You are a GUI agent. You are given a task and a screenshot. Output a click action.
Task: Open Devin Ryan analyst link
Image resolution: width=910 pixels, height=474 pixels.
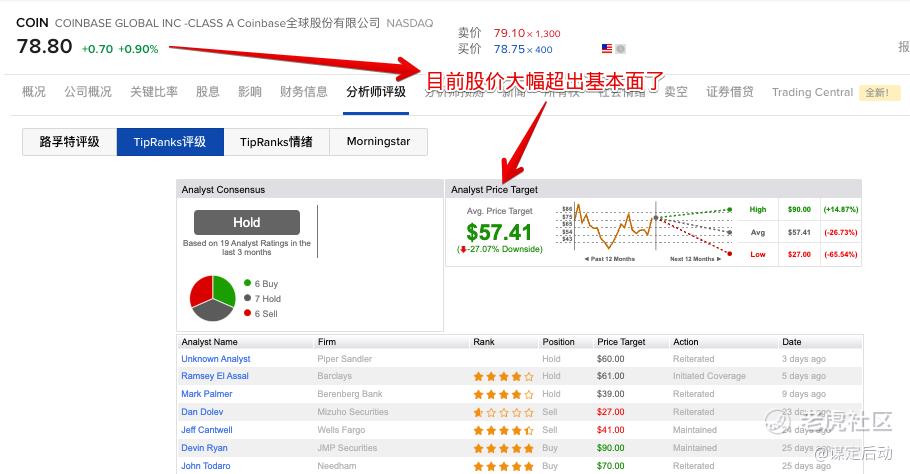[x=204, y=448]
